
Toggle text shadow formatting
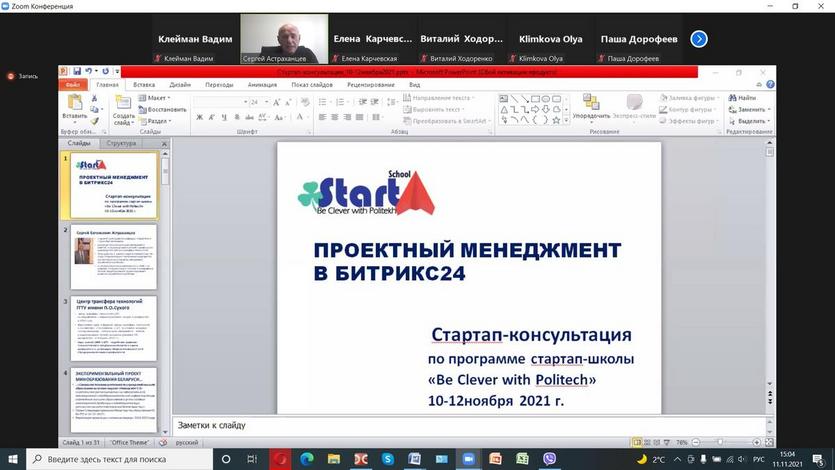tap(237, 117)
